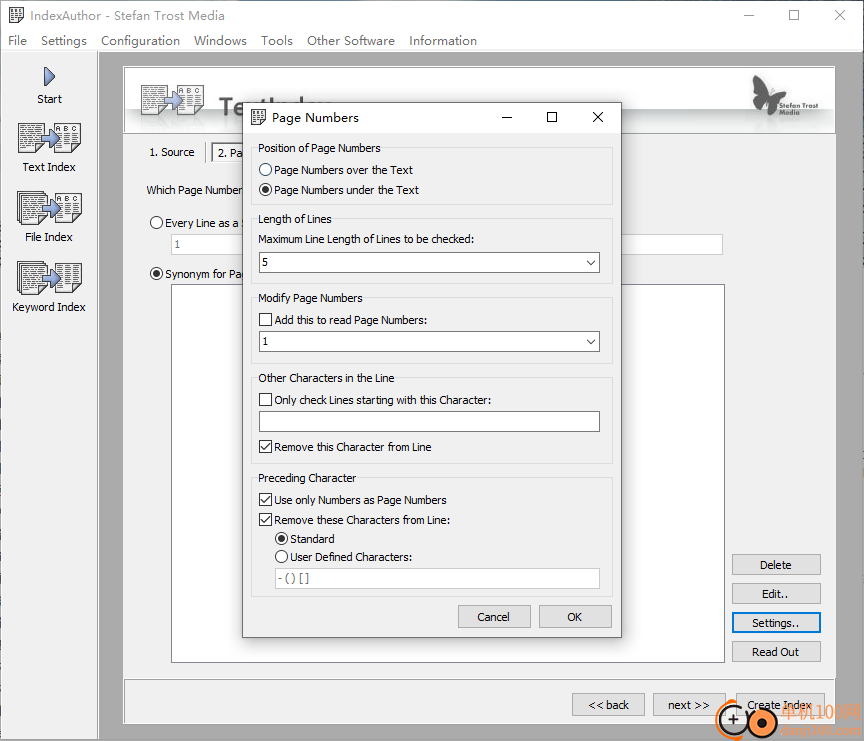Image resolution: width=864 pixels, height=741 pixels.
Task: Focus the starting Character input field
Action: 429,421
